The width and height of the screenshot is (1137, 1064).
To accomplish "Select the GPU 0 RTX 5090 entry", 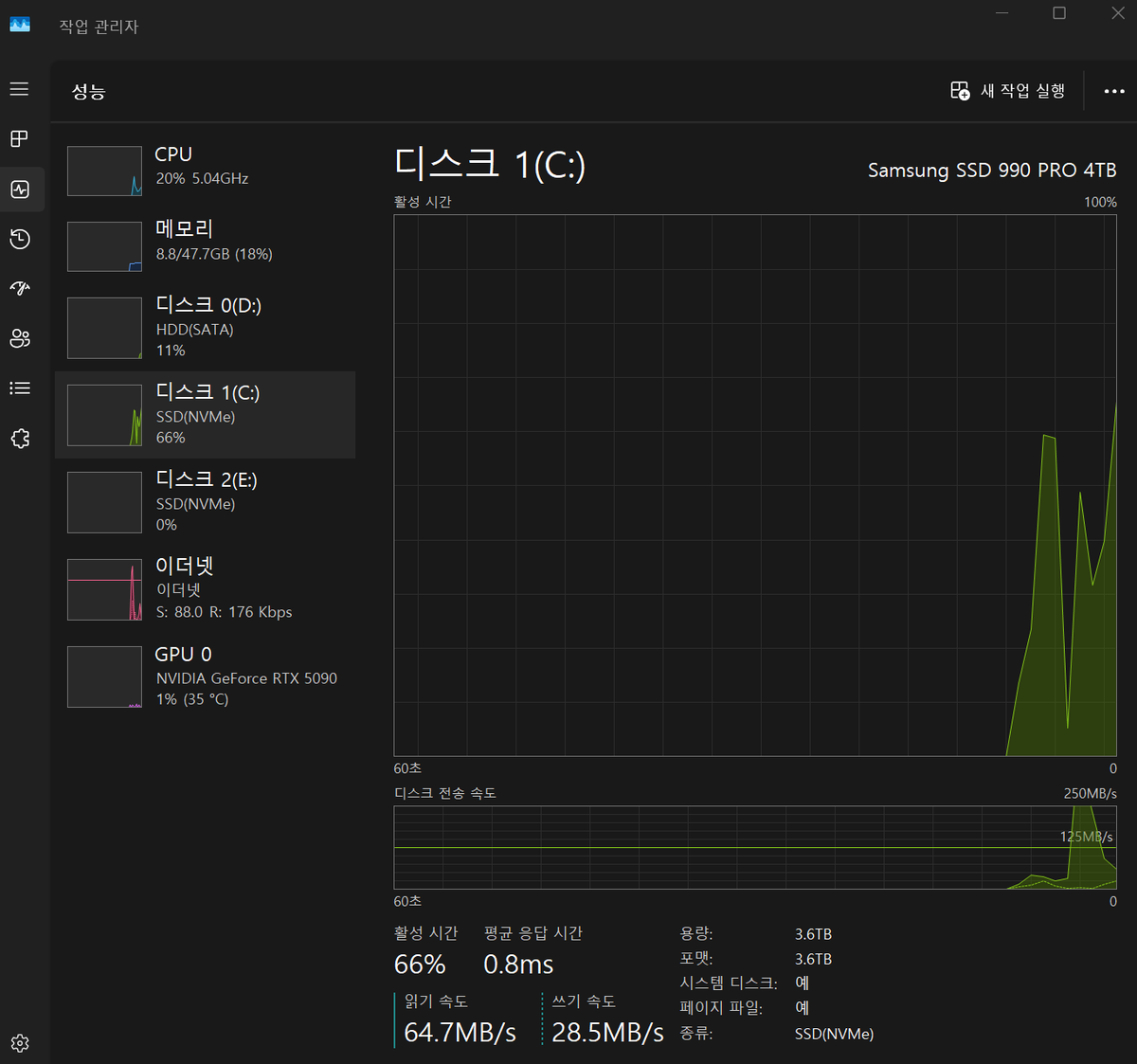I will click(x=206, y=676).
